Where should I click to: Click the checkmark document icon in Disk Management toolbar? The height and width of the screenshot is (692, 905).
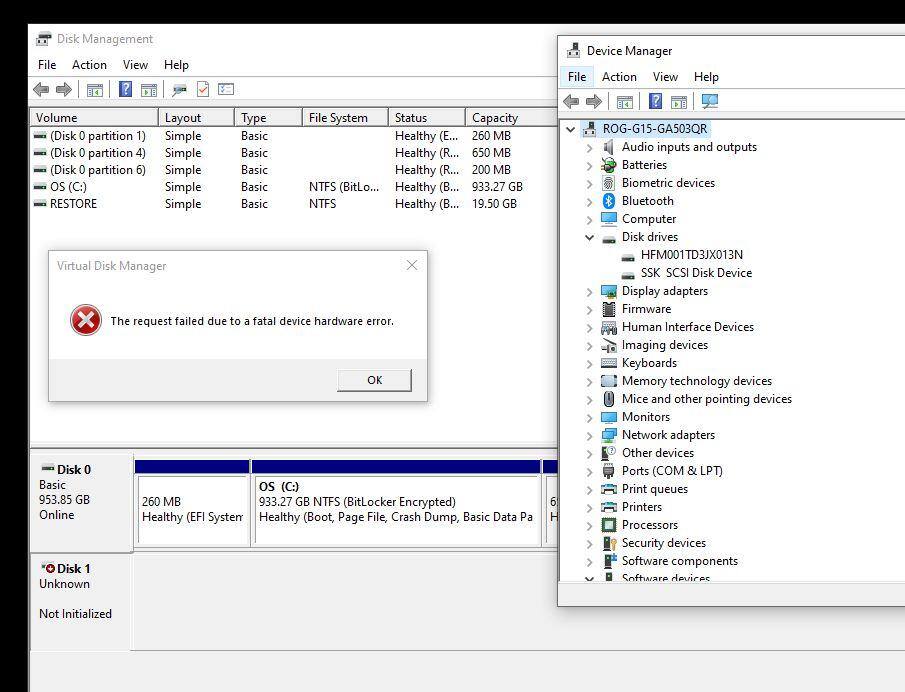pos(203,89)
